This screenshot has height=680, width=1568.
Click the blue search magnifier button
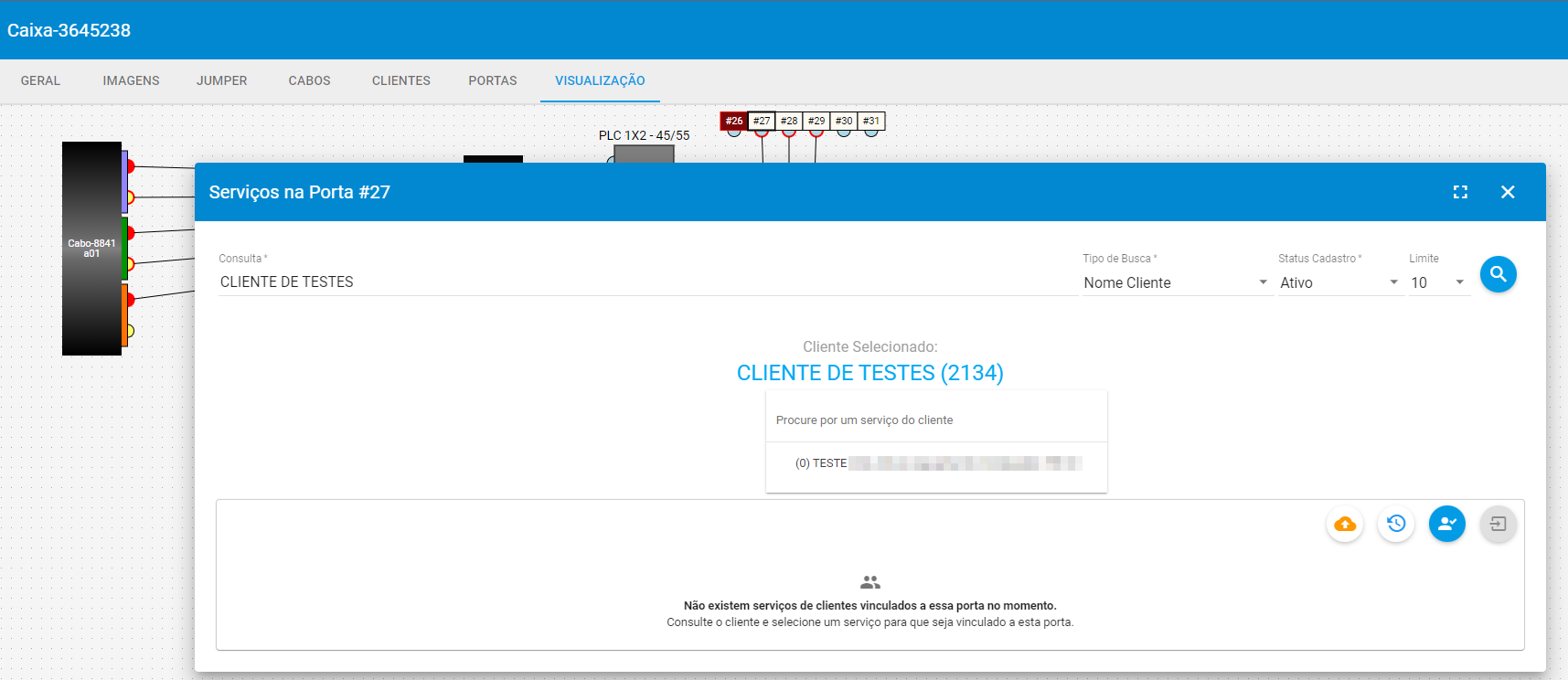(1498, 274)
